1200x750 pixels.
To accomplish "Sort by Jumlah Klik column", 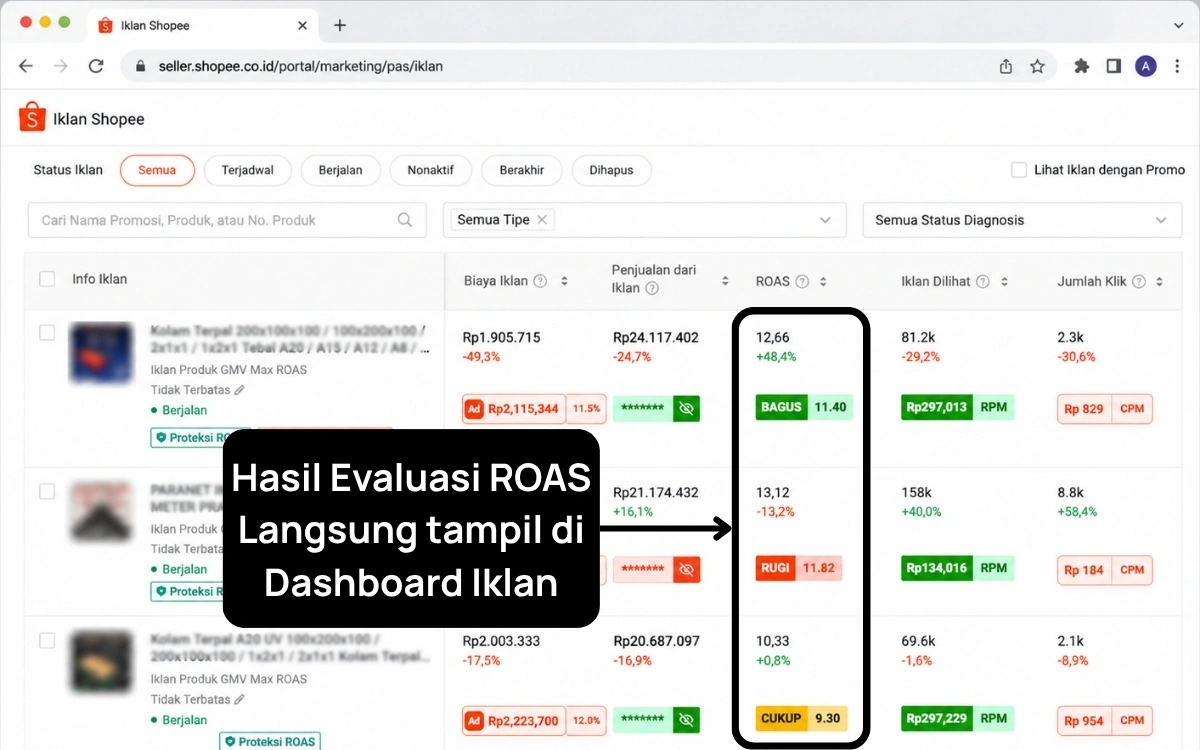I will tap(1159, 281).
